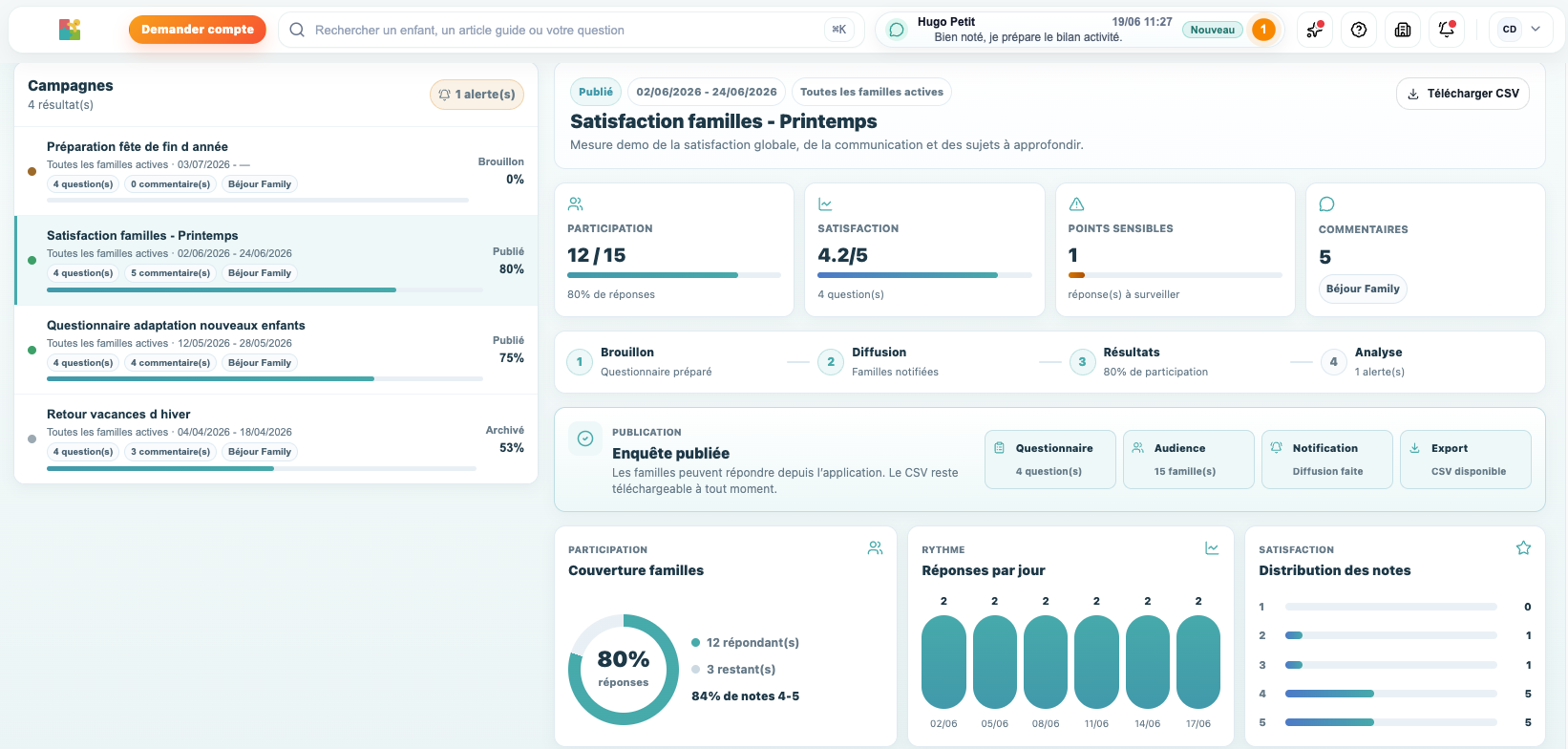Image resolution: width=1568 pixels, height=749 pixels.
Task: Open the help question mark icon
Action: tap(1359, 30)
